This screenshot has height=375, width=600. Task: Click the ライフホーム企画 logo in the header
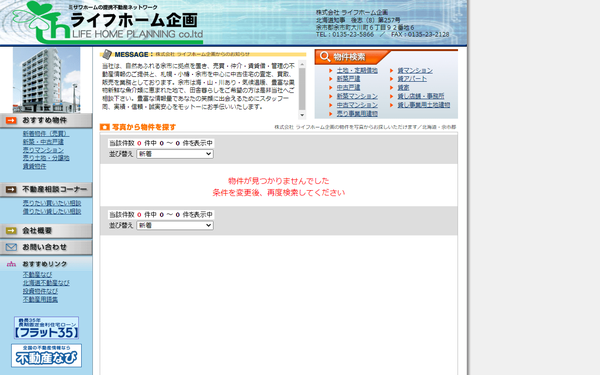107,22
